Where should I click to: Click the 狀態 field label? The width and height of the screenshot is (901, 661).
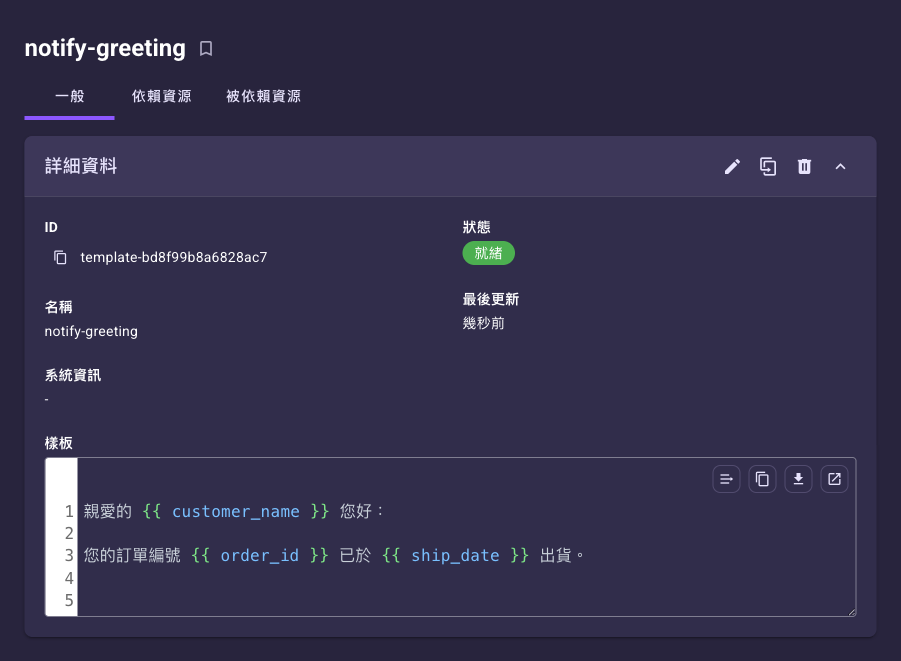point(476,227)
